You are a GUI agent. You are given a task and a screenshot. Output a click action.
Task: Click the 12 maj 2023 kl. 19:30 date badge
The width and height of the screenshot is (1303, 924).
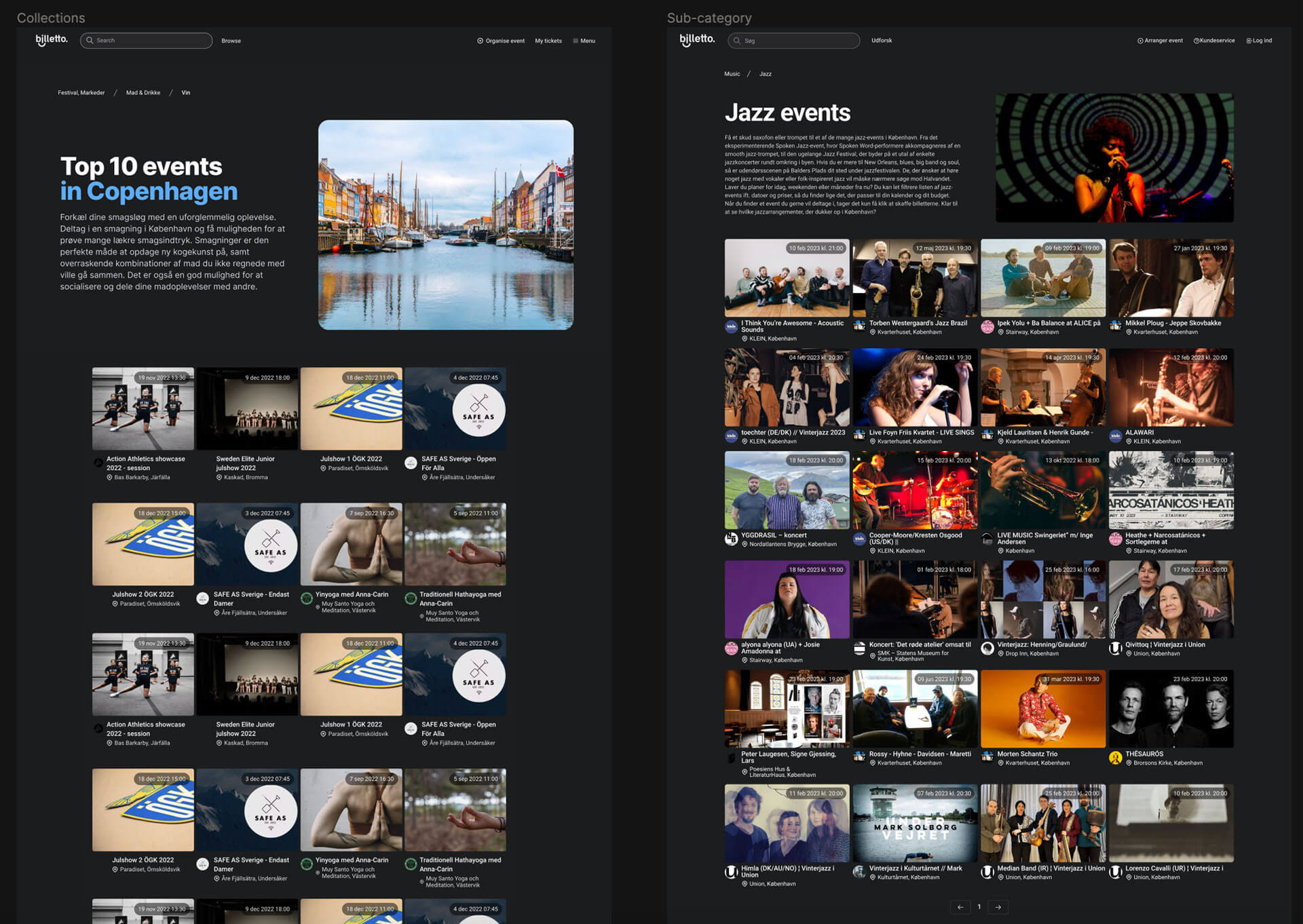coord(943,248)
